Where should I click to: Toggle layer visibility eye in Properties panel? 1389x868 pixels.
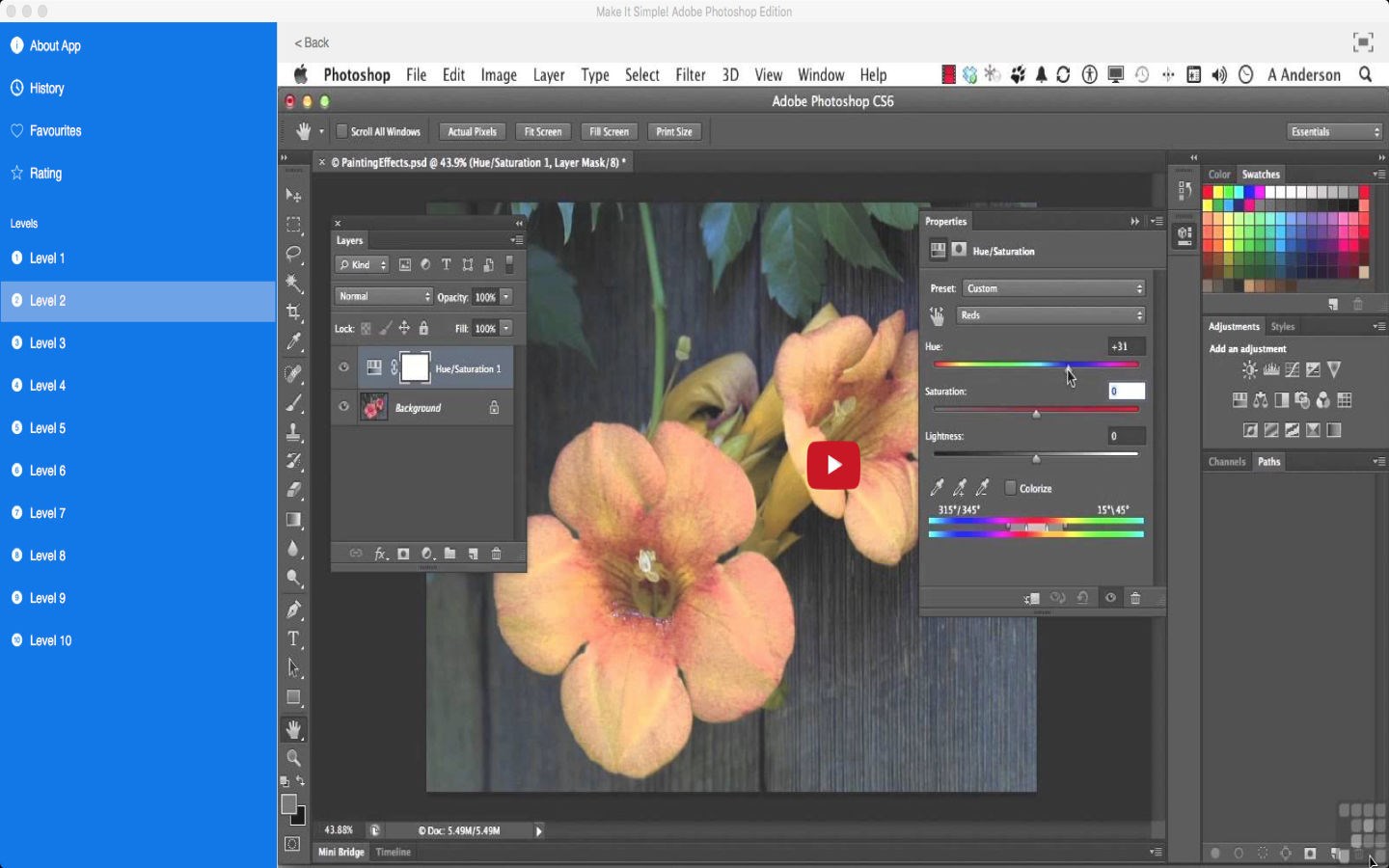[x=1110, y=598]
